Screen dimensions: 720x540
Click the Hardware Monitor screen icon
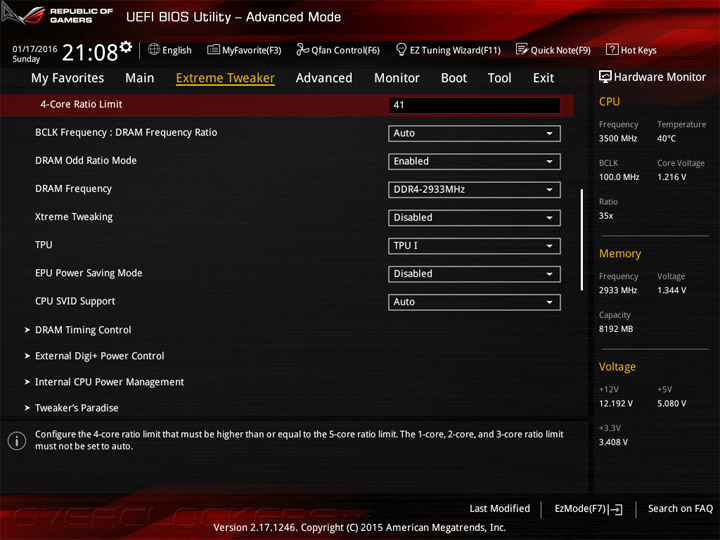click(605, 77)
